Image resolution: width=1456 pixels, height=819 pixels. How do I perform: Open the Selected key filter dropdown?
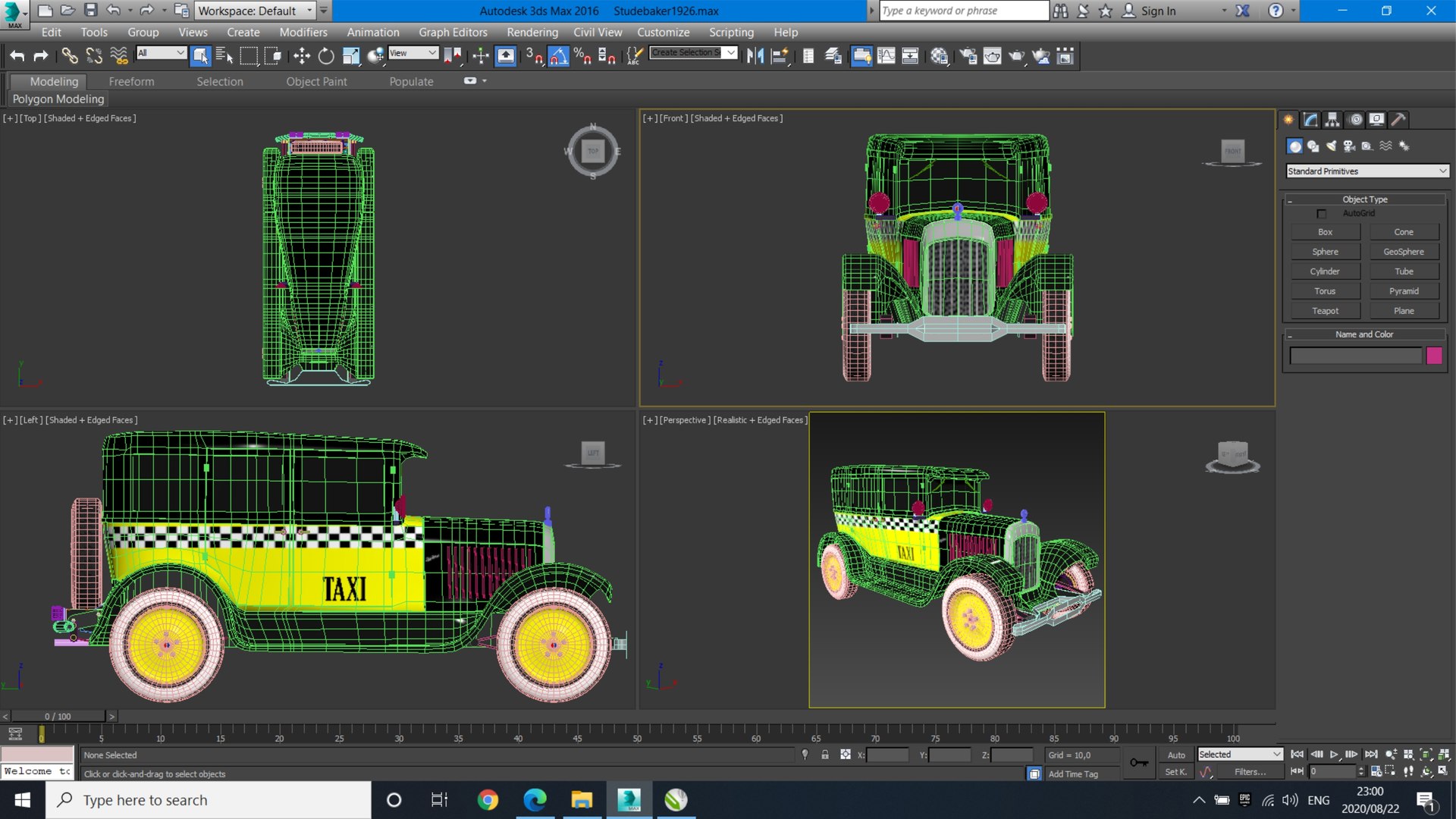[x=1240, y=755]
